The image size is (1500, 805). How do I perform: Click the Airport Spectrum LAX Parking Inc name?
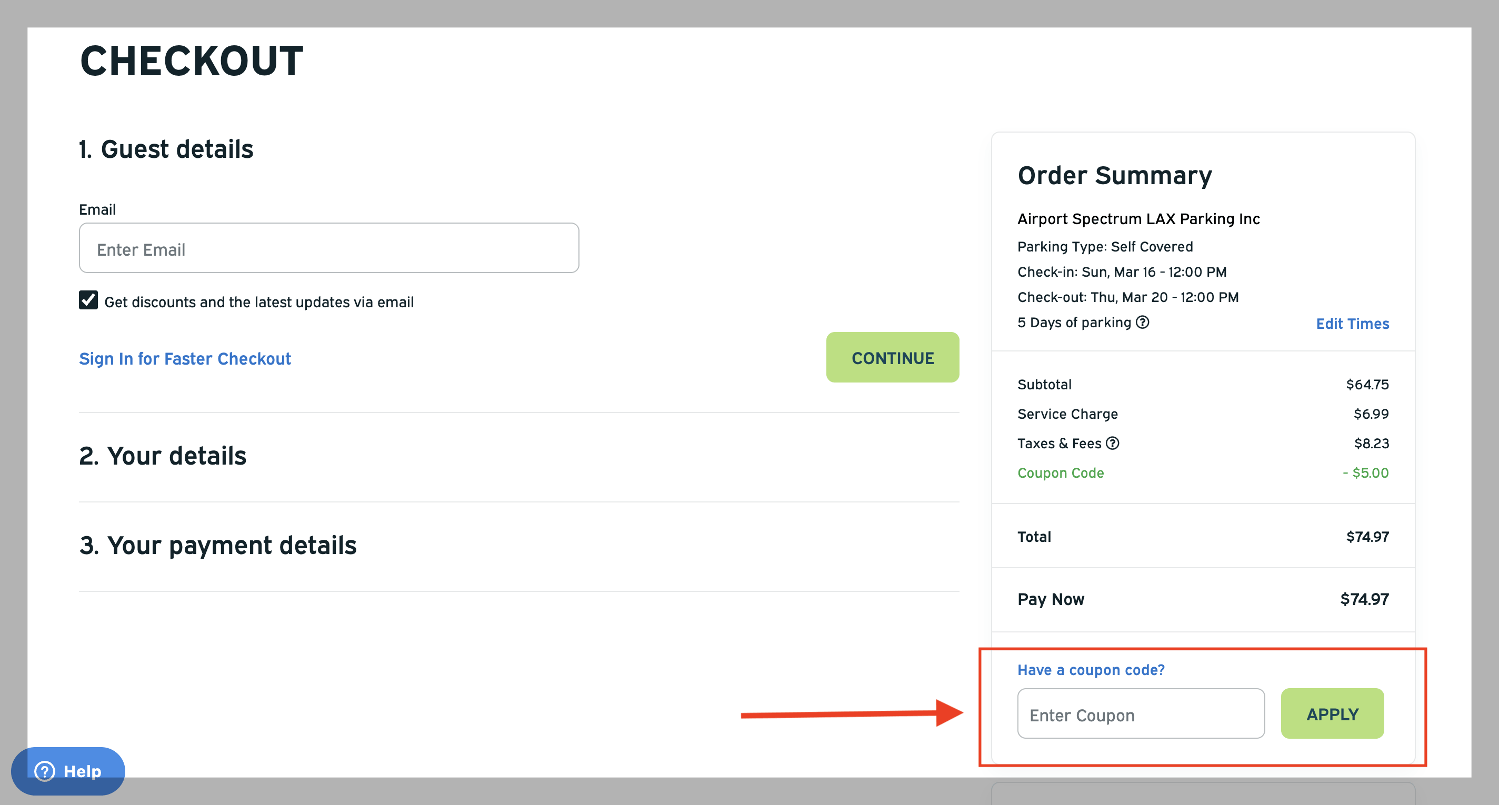(x=1138, y=219)
